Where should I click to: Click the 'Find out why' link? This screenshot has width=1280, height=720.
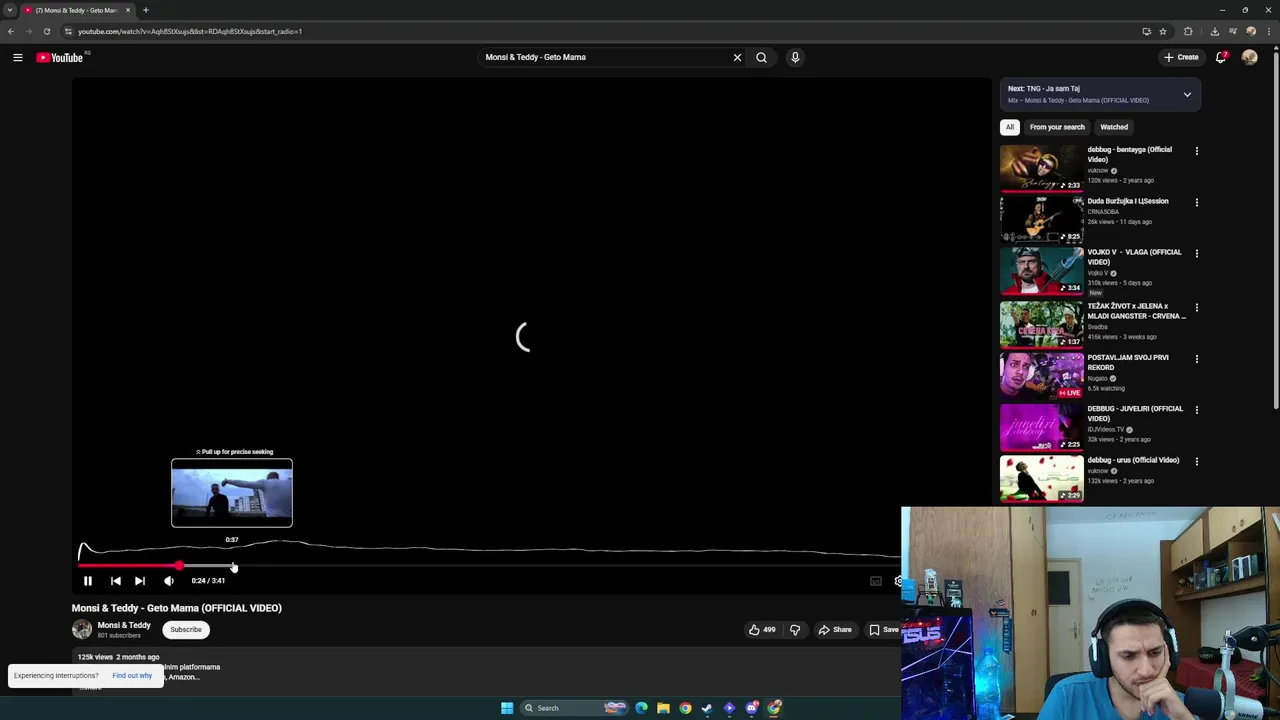coord(132,676)
